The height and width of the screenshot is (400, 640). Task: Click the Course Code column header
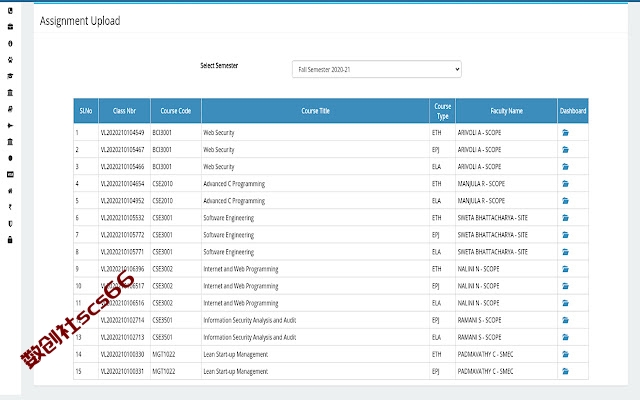[x=176, y=111]
